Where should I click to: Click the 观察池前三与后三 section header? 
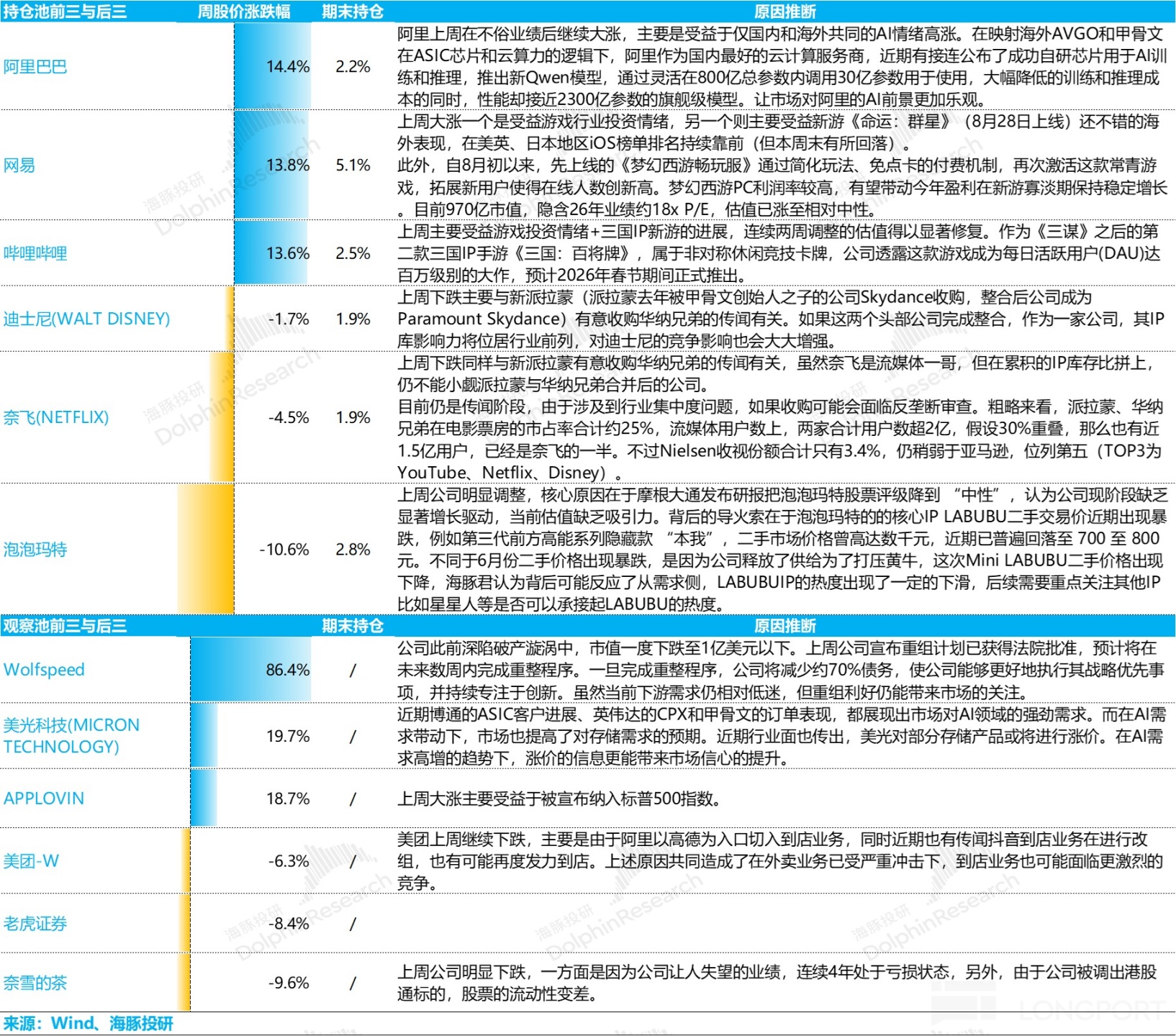[x=65, y=626]
